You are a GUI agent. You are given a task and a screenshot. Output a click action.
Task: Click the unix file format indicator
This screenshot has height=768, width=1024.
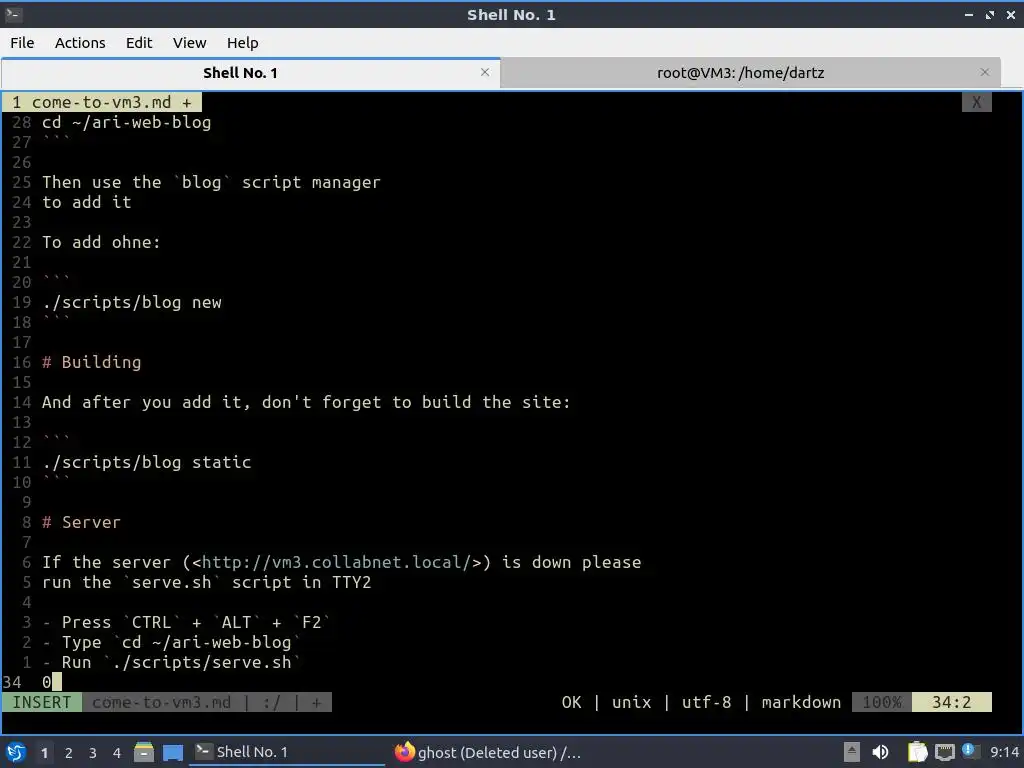pyautogui.click(x=632, y=702)
